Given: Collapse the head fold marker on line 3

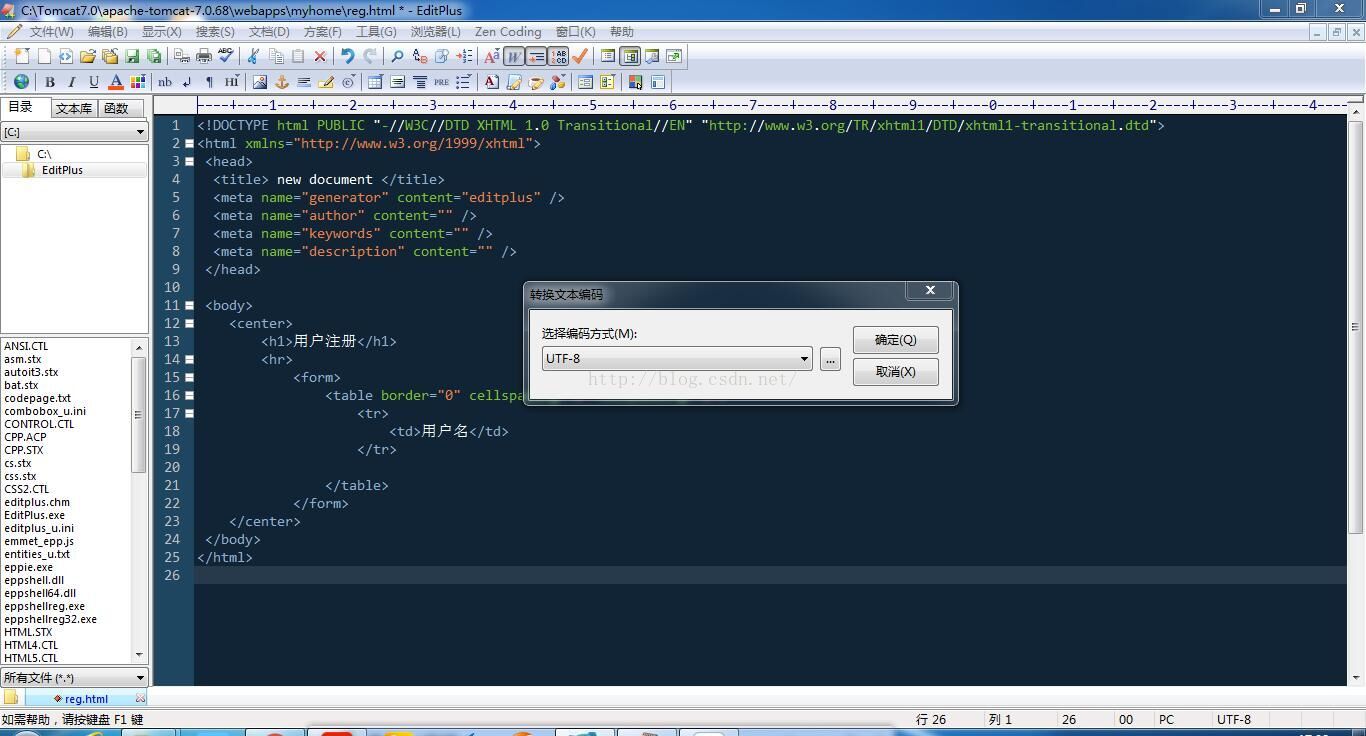Looking at the screenshot, I should pos(189,161).
